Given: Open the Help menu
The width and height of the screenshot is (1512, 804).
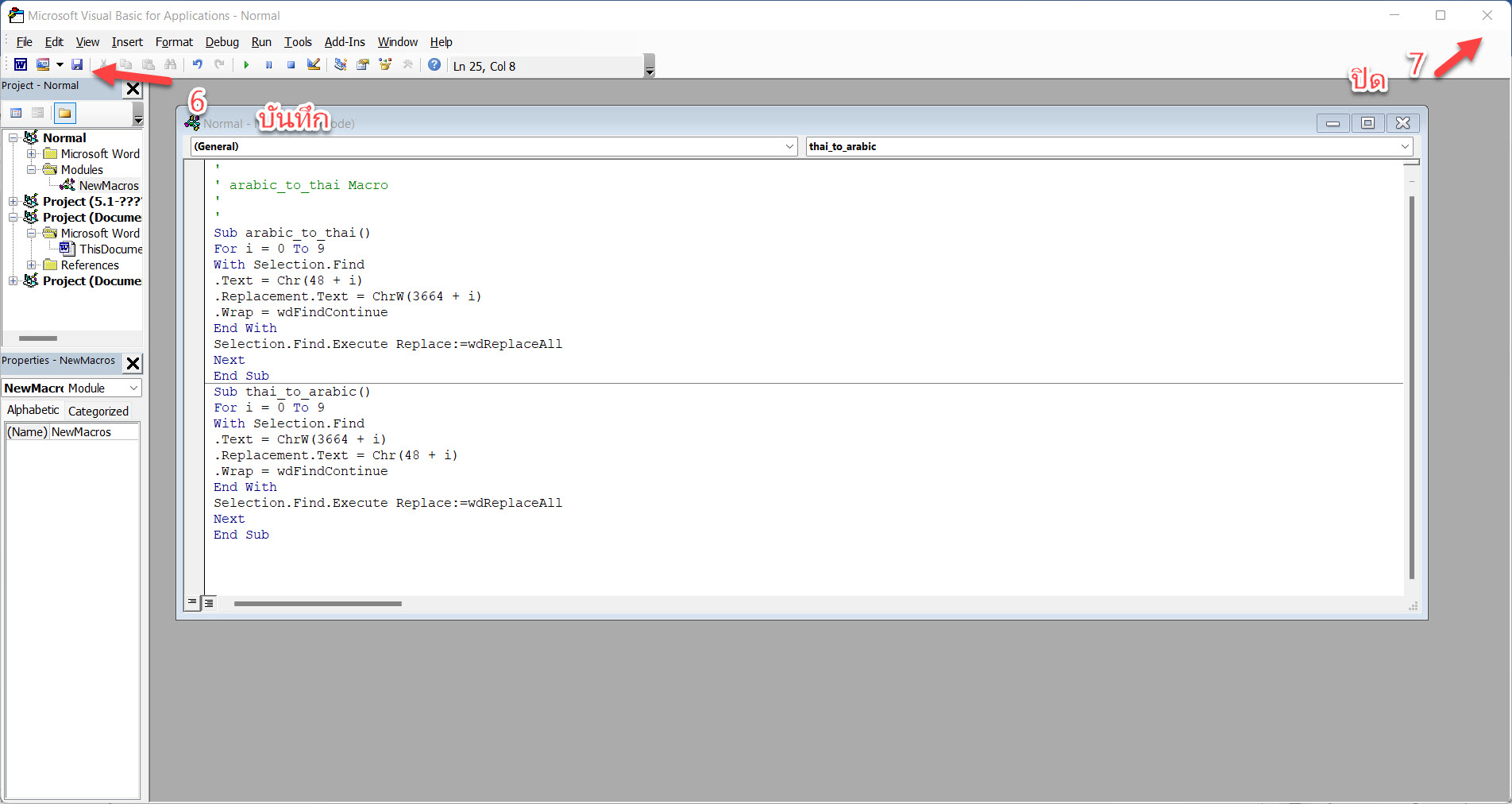Looking at the screenshot, I should click(441, 42).
